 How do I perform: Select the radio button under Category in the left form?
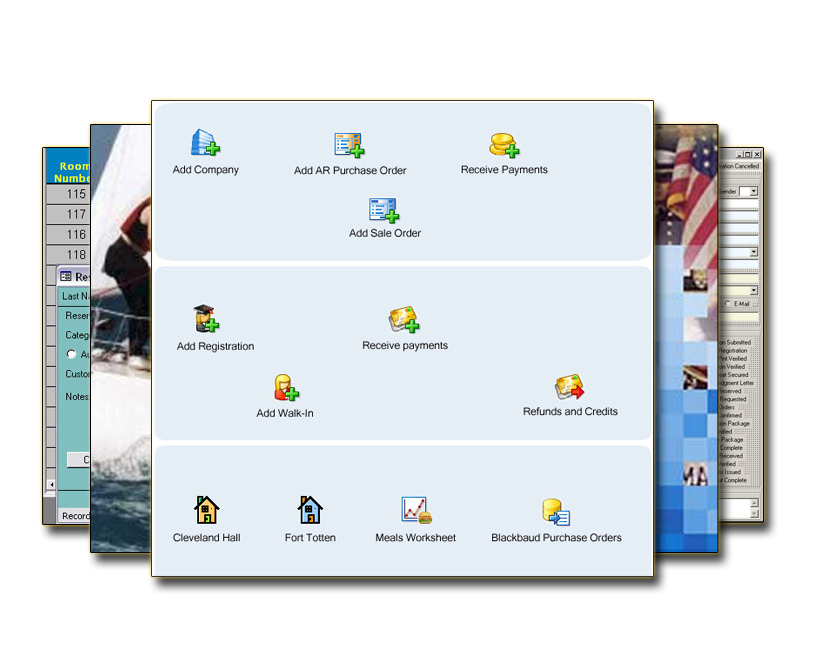pos(71,354)
